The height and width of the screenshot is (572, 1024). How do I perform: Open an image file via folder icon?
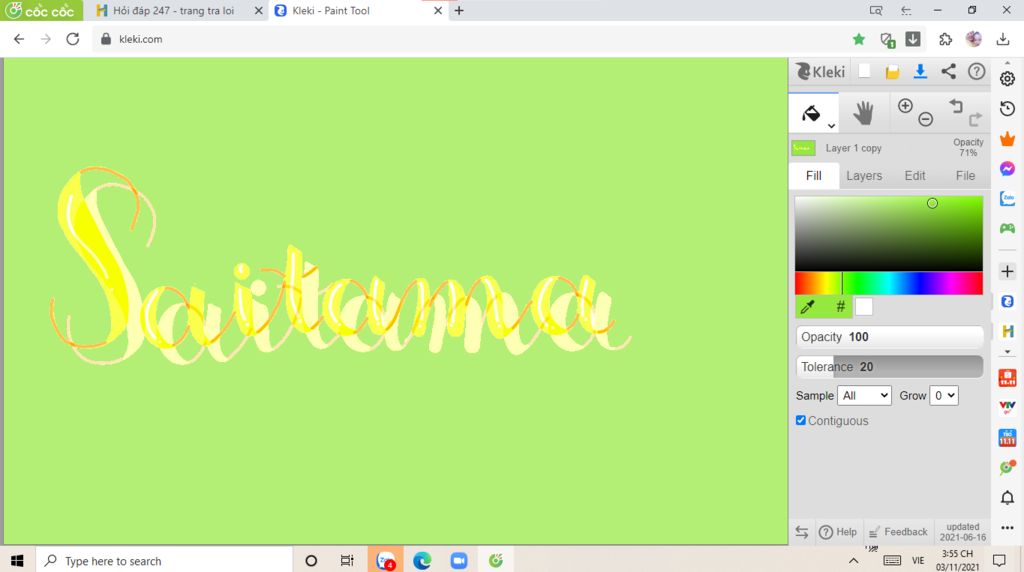892,72
